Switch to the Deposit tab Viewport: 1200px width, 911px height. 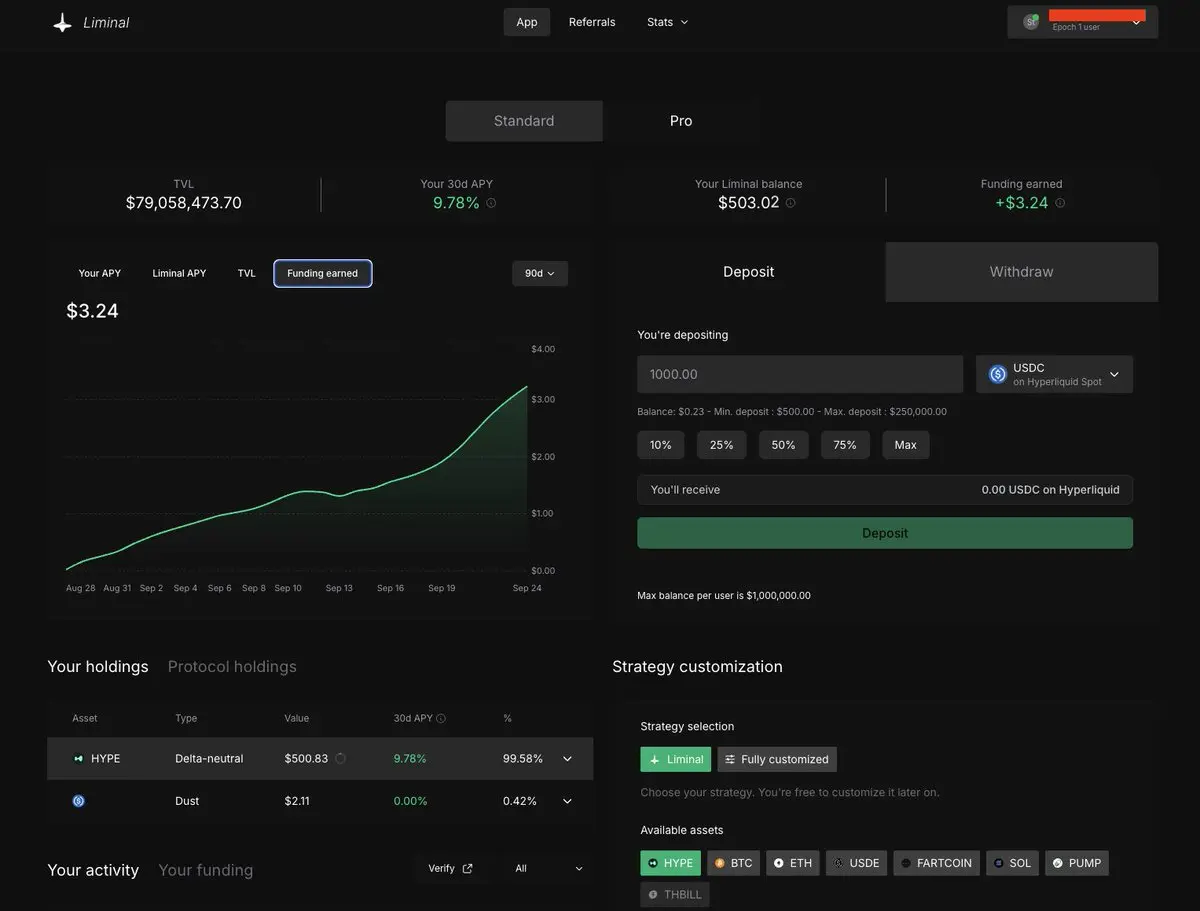pos(749,272)
